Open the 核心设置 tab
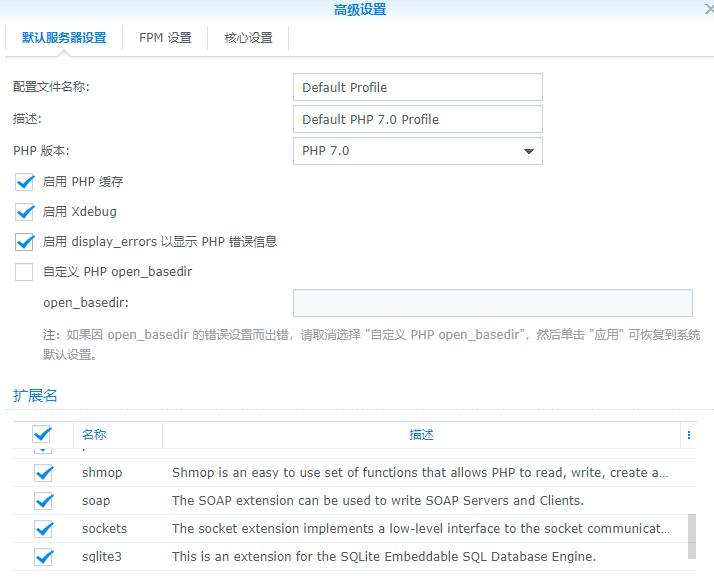Screen dimensions: 714x585 click(x=248, y=38)
